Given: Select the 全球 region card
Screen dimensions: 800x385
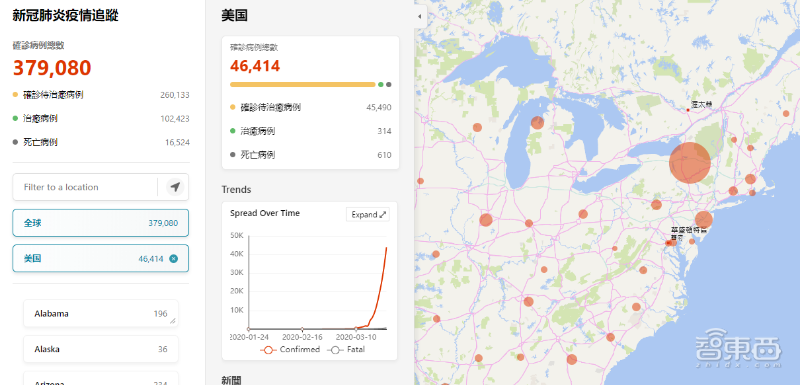Looking at the screenshot, I should 101,223.
